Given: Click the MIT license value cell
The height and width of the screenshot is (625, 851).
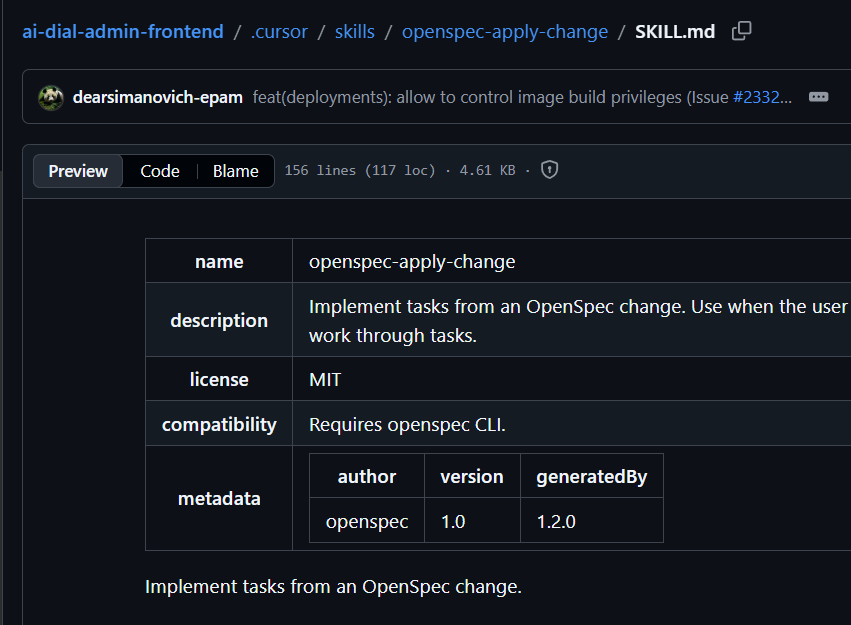Looking at the screenshot, I should (325, 379).
